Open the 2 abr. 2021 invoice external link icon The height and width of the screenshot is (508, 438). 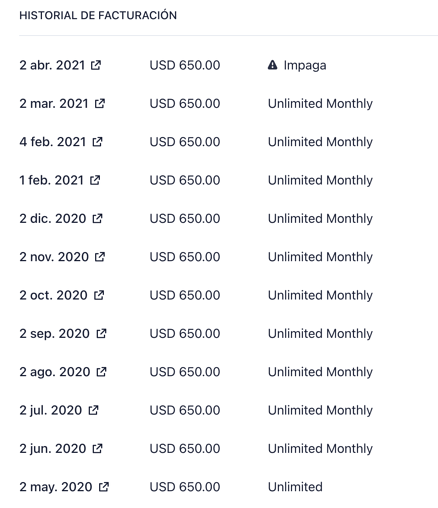[x=96, y=65]
